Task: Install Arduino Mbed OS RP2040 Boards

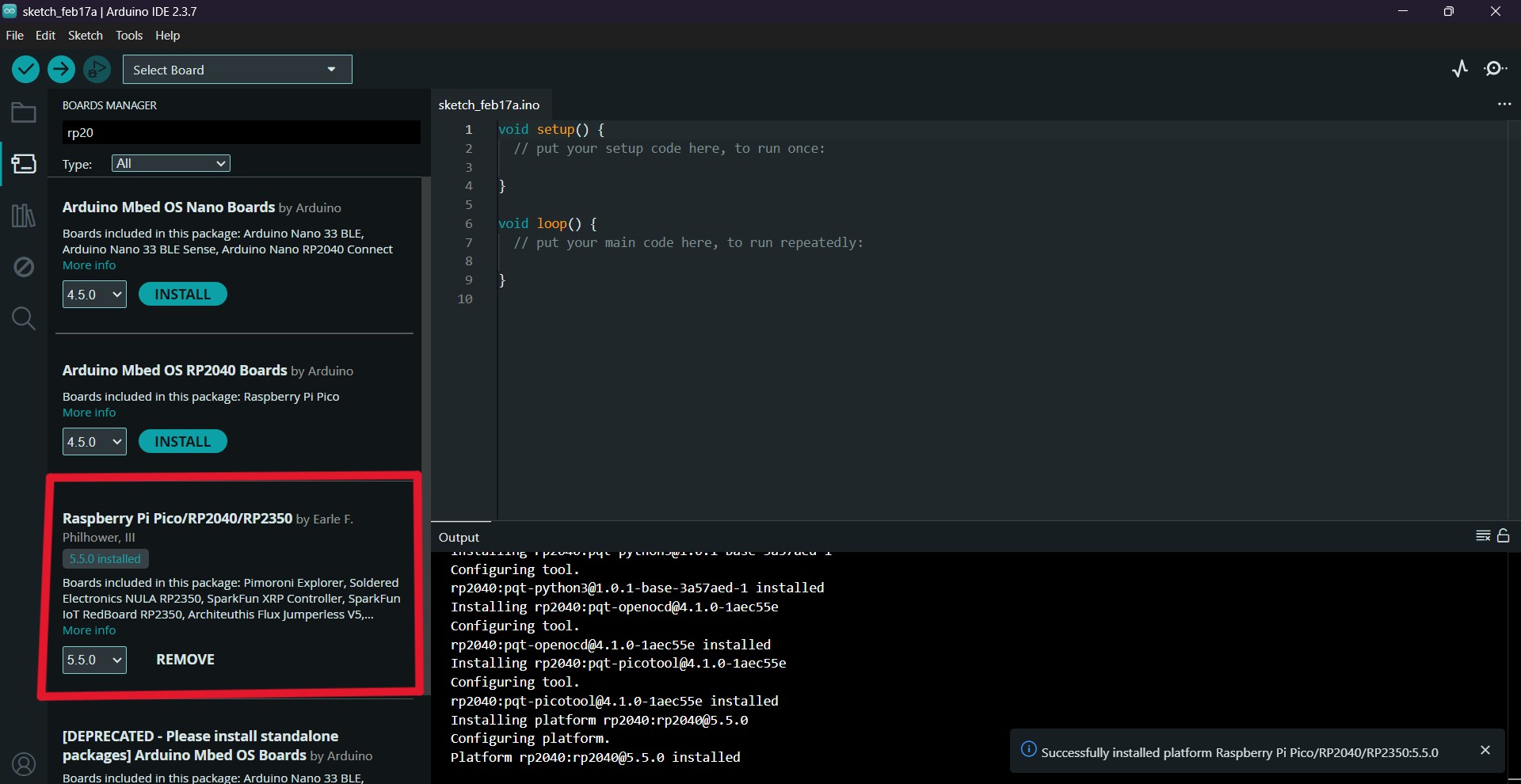Action: [183, 442]
